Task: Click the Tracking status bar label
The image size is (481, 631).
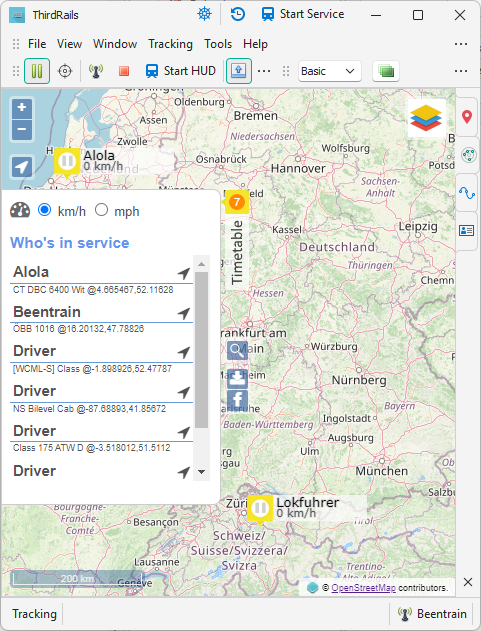Action: pos(34,614)
